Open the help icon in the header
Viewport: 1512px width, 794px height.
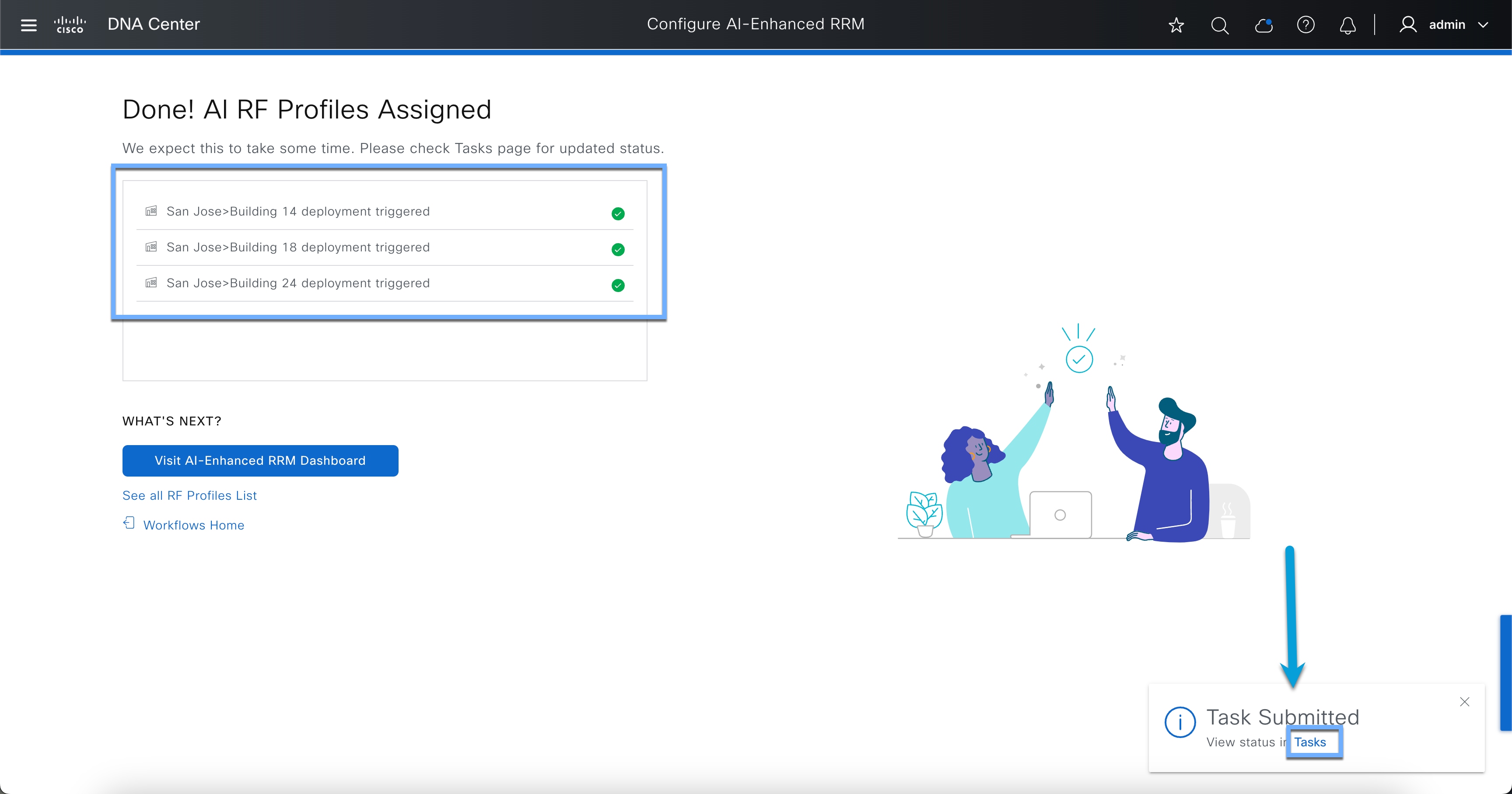(1305, 25)
